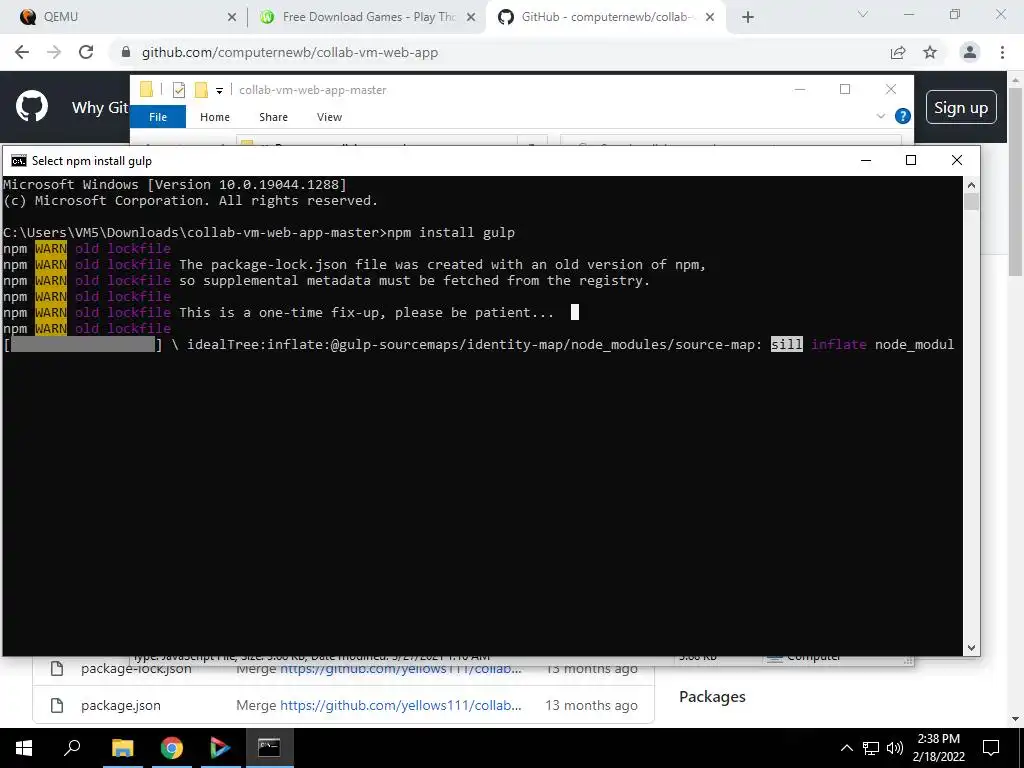This screenshot has height=768, width=1024.
Task: Switch to the QEMU browser tab
Action: click(124, 17)
